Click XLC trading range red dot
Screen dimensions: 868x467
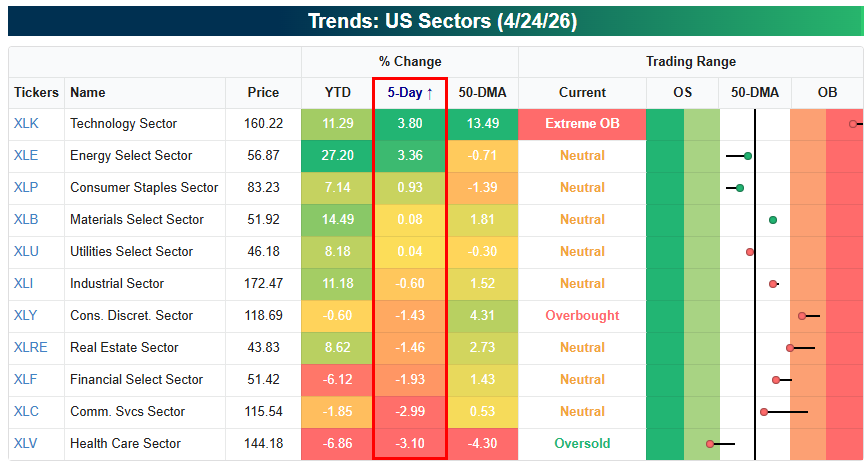click(764, 411)
